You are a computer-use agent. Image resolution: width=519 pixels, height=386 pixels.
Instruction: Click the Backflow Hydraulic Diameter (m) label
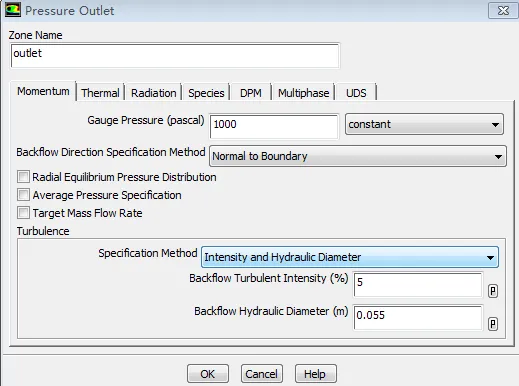pyautogui.click(x=271, y=311)
